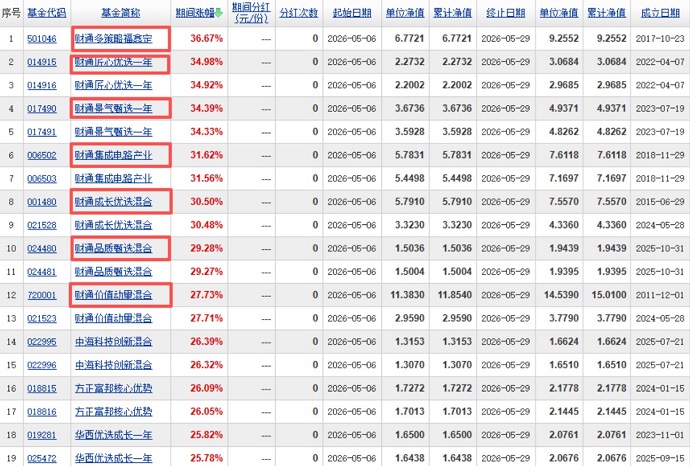Click the green sort arrow beside 期间涨幅
Viewport: 690px width, 466px height.
(219, 13)
